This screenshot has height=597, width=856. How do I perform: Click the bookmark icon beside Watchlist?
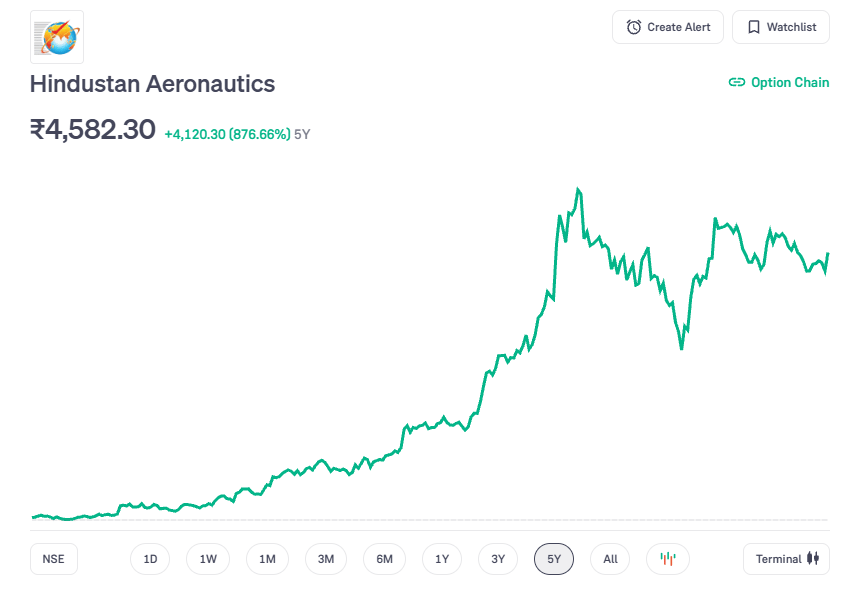[754, 27]
